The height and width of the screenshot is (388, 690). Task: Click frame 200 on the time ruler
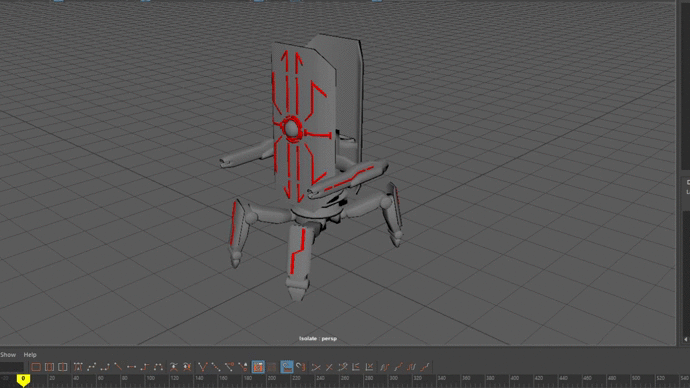click(x=272, y=378)
